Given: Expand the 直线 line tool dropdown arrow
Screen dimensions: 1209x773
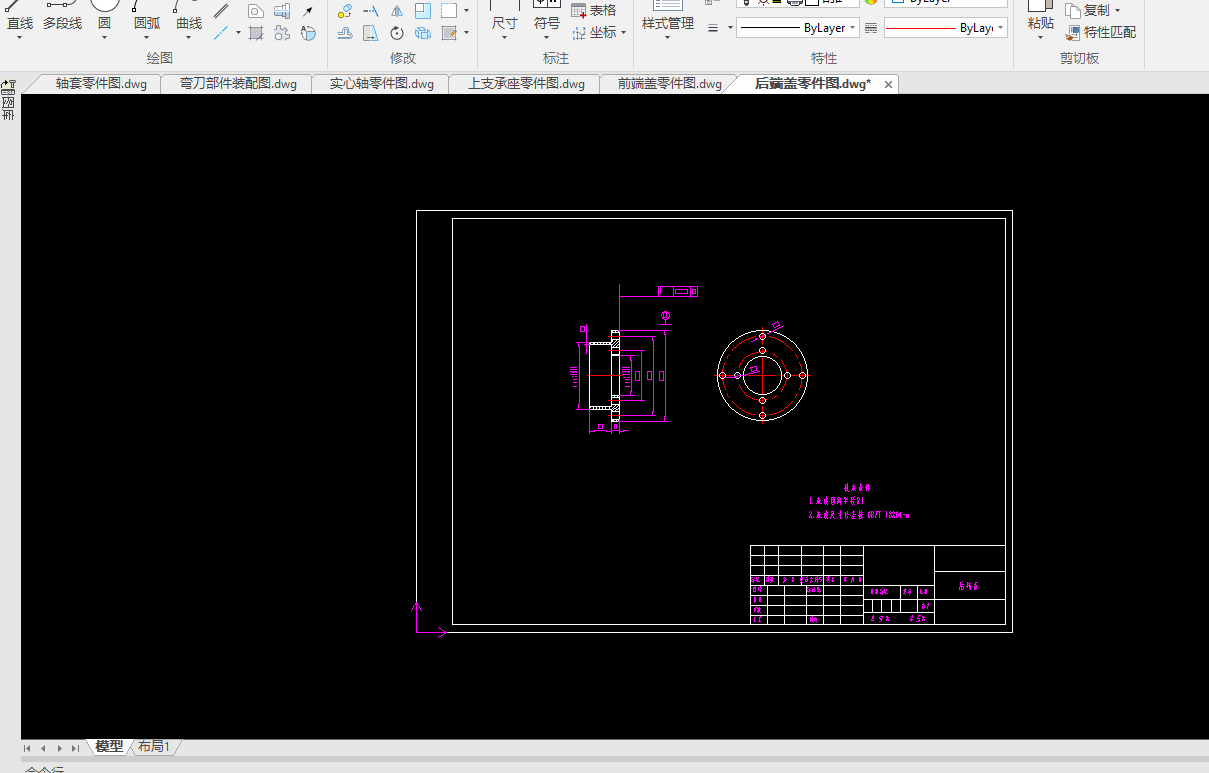Looking at the screenshot, I should coord(20,39).
